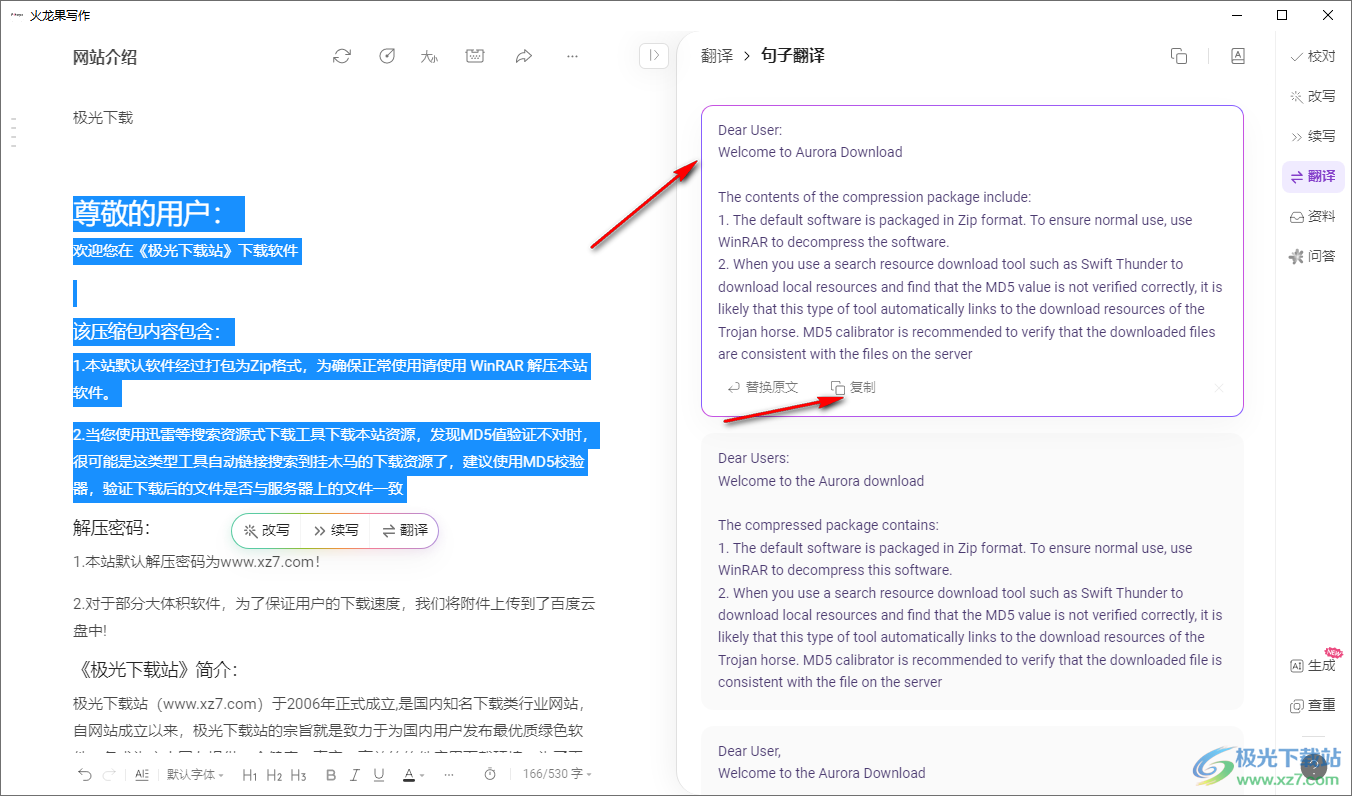1352x796 pixels.
Task: Click the 《极光下载站》简介 heading
Action: 155,670
